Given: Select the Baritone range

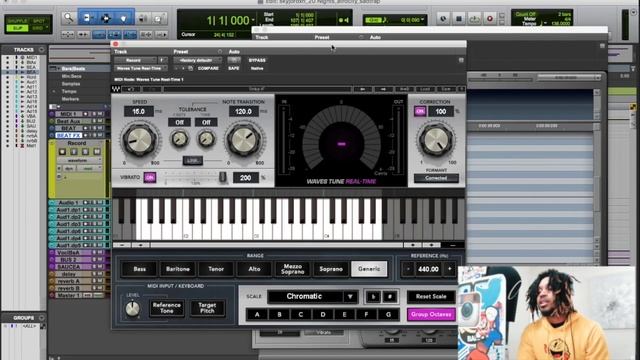Looking at the screenshot, I should pyautogui.click(x=178, y=269).
